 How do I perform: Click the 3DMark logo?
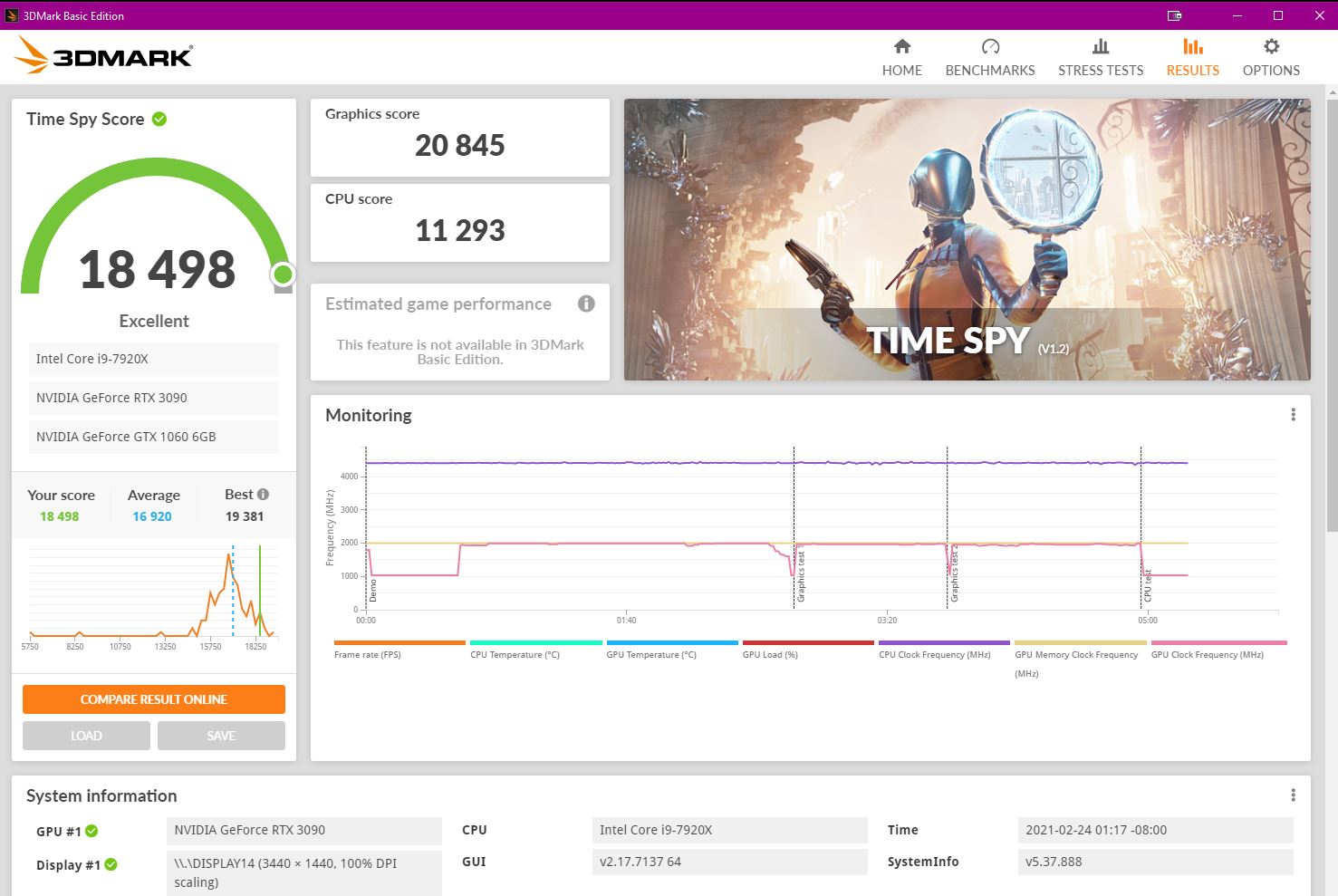click(x=103, y=56)
